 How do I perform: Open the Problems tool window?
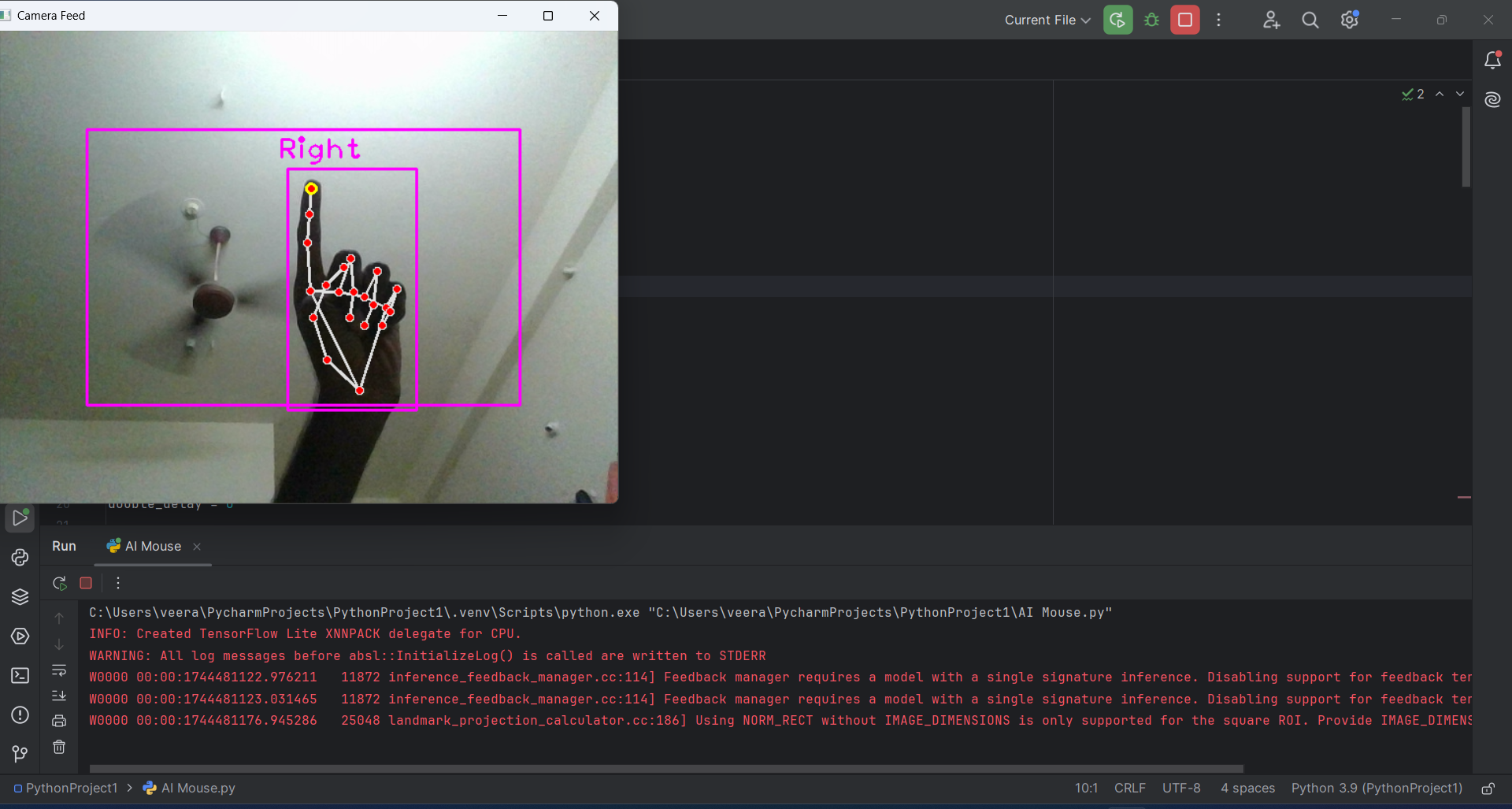pyautogui.click(x=20, y=715)
